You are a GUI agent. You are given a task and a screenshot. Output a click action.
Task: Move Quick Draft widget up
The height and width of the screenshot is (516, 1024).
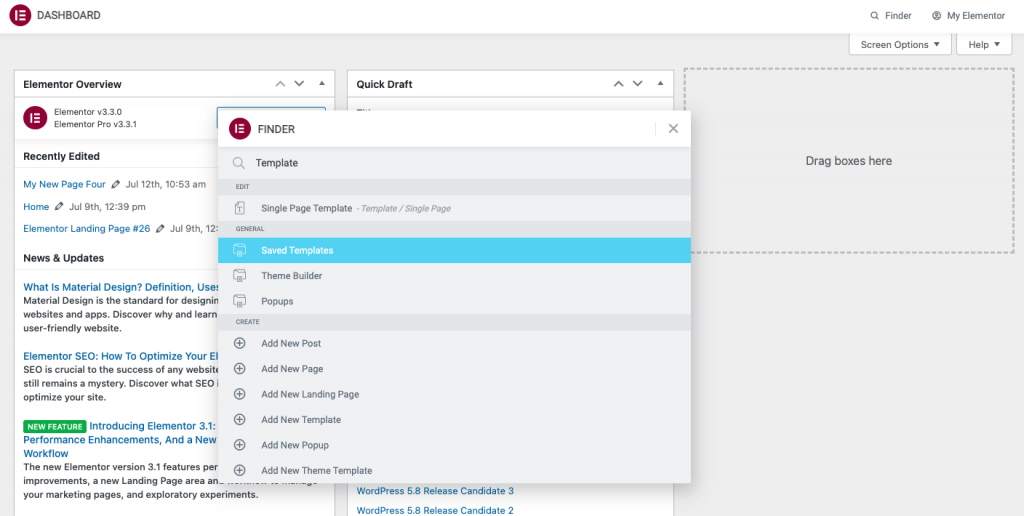tap(618, 84)
